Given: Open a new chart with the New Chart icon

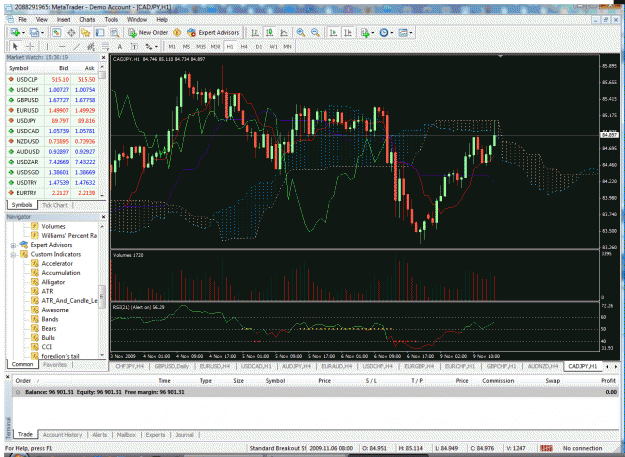Looking at the screenshot, I should (x=16, y=33).
